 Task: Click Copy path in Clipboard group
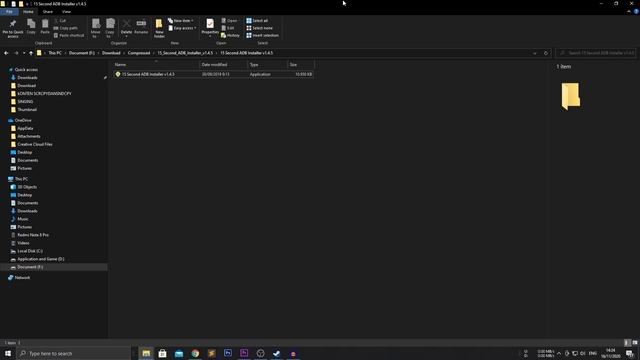[x=65, y=28]
